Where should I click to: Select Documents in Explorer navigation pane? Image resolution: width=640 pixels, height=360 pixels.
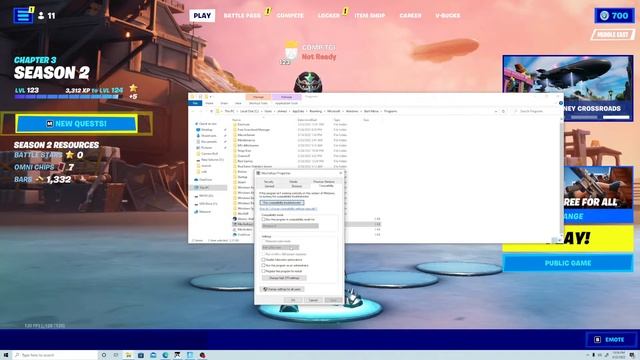click(x=209, y=142)
